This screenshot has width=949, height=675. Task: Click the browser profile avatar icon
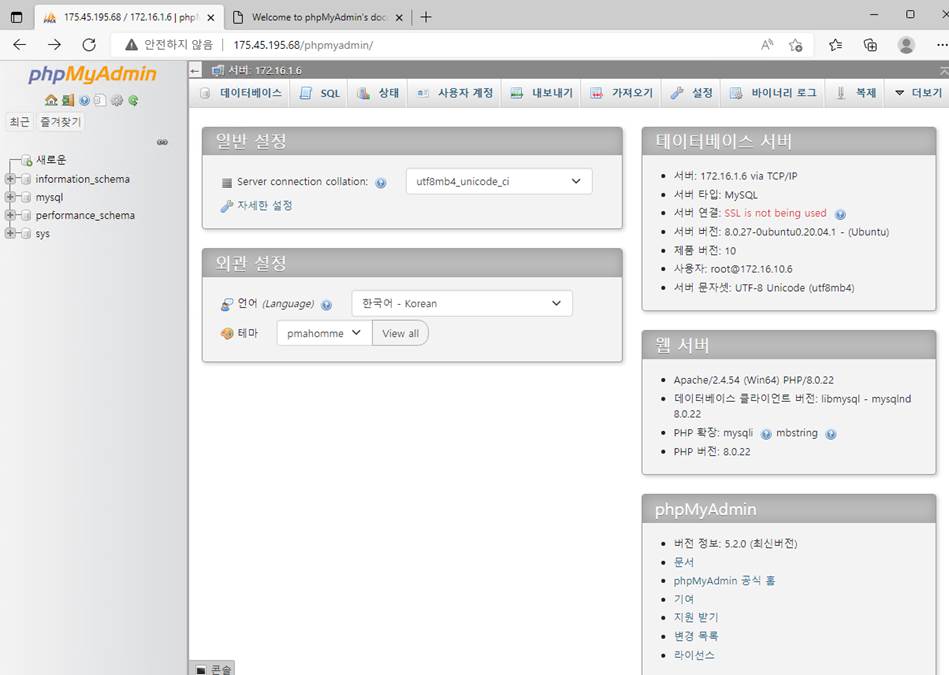[906, 45]
